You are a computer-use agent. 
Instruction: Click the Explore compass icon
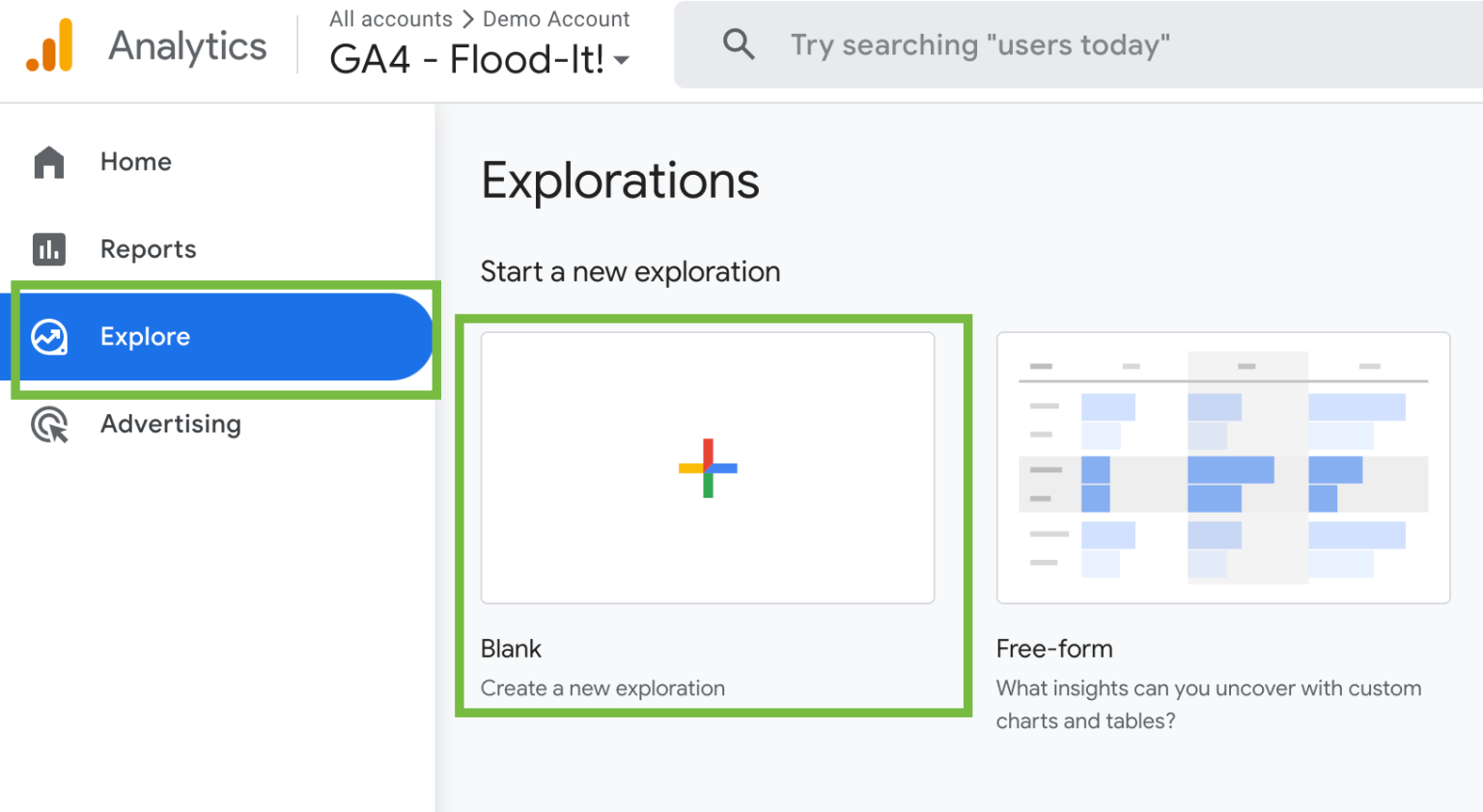[x=48, y=337]
